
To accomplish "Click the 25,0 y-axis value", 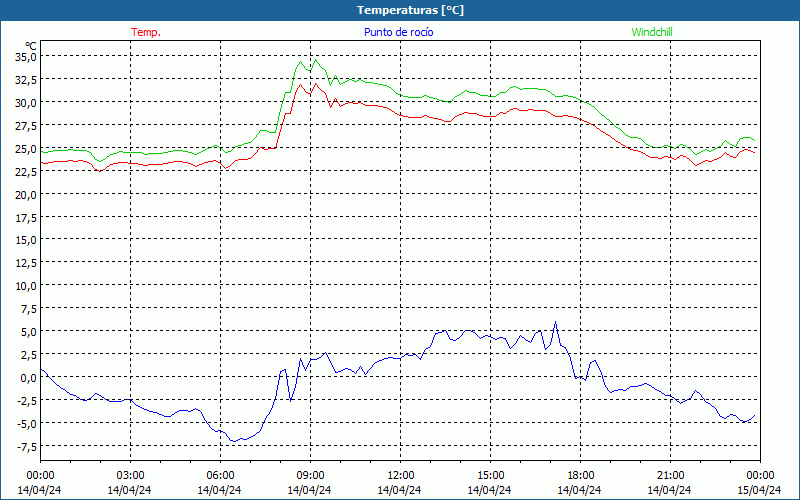I will [26, 148].
